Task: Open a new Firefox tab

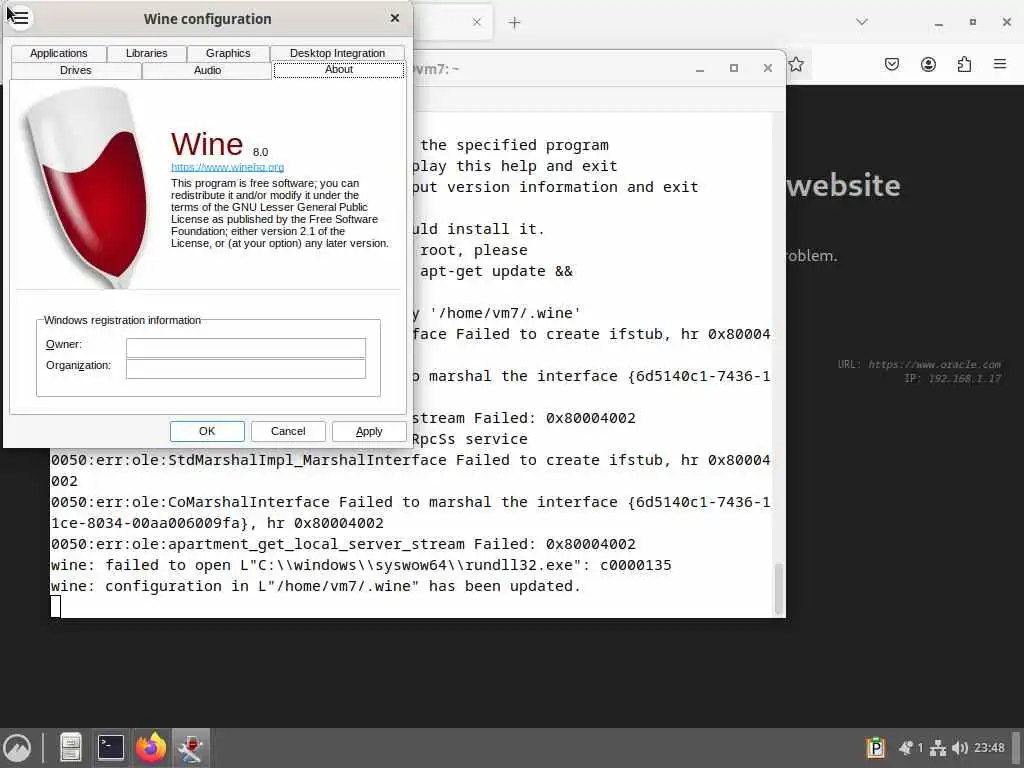Action: (515, 23)
